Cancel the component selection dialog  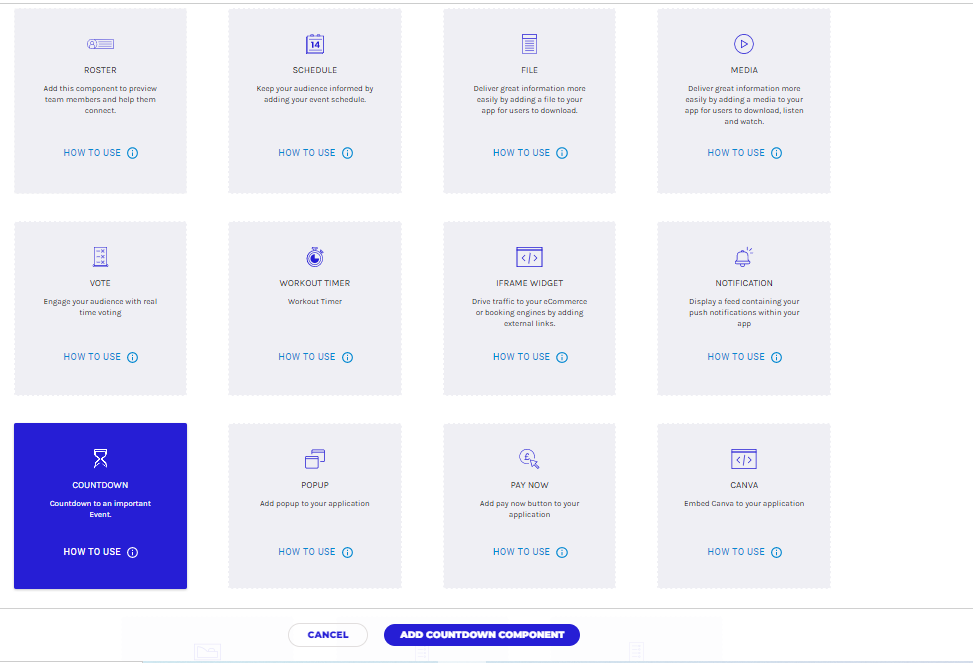click(x=328, y=635)
